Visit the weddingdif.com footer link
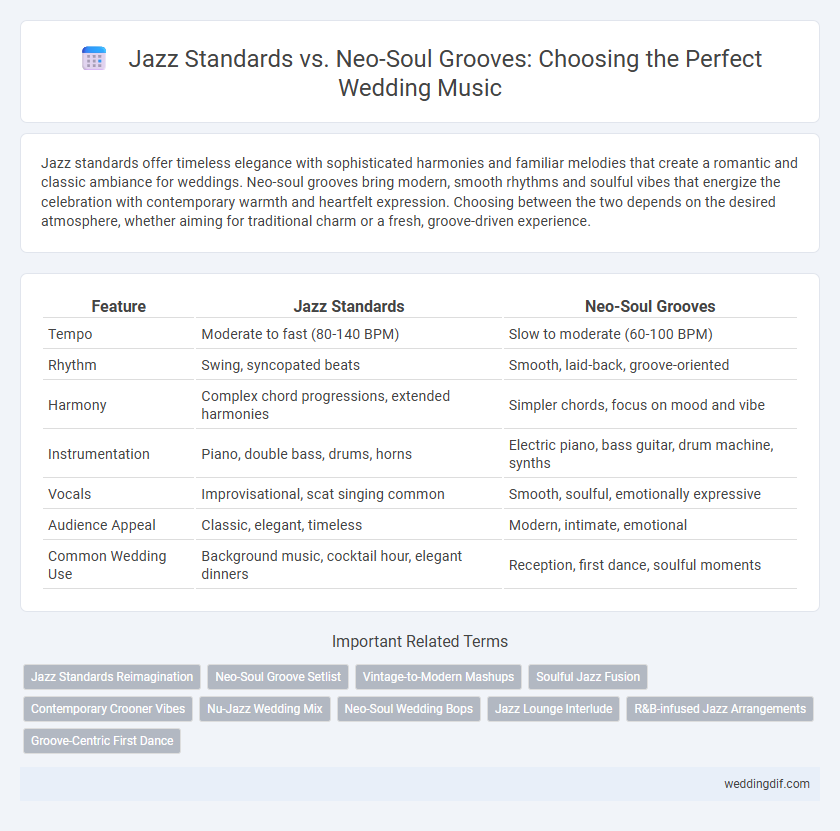Viewport: 840px width, 831px height. [x=767, y=784]
